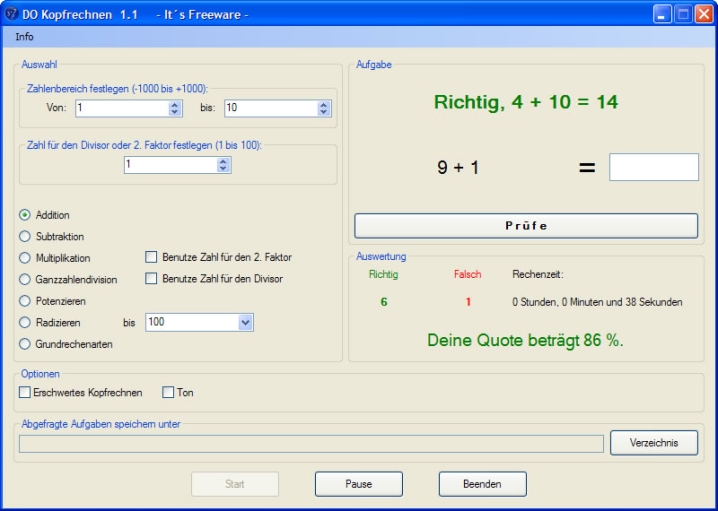The image size is (718, 511).
Task: Pick the Potenzieren radio button
Action: 25,300
